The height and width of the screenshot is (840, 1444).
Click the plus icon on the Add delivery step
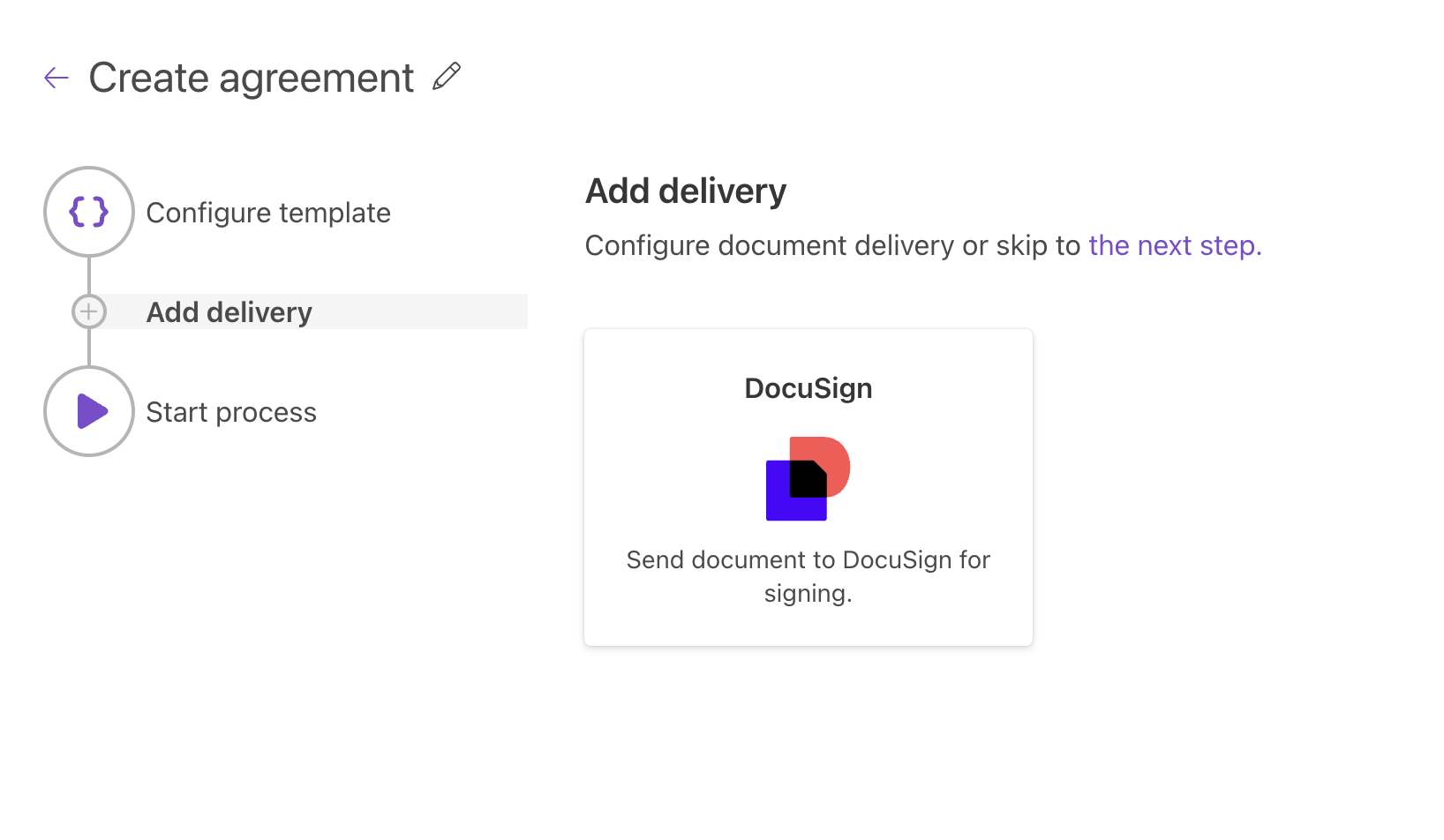click(88, 311)
